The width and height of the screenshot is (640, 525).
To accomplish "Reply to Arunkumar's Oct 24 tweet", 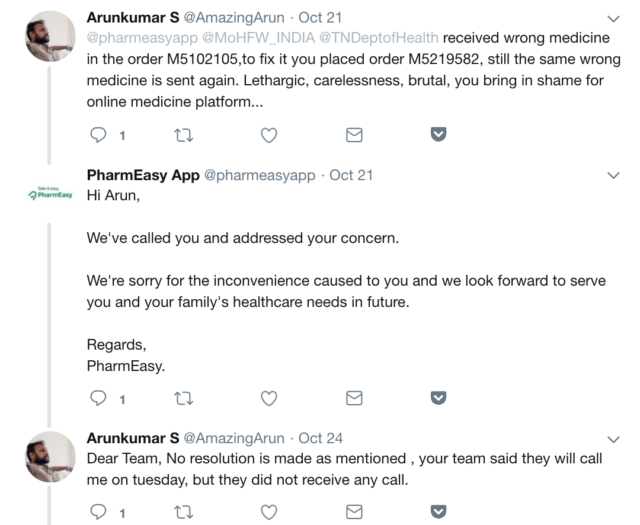I will 99,512.
